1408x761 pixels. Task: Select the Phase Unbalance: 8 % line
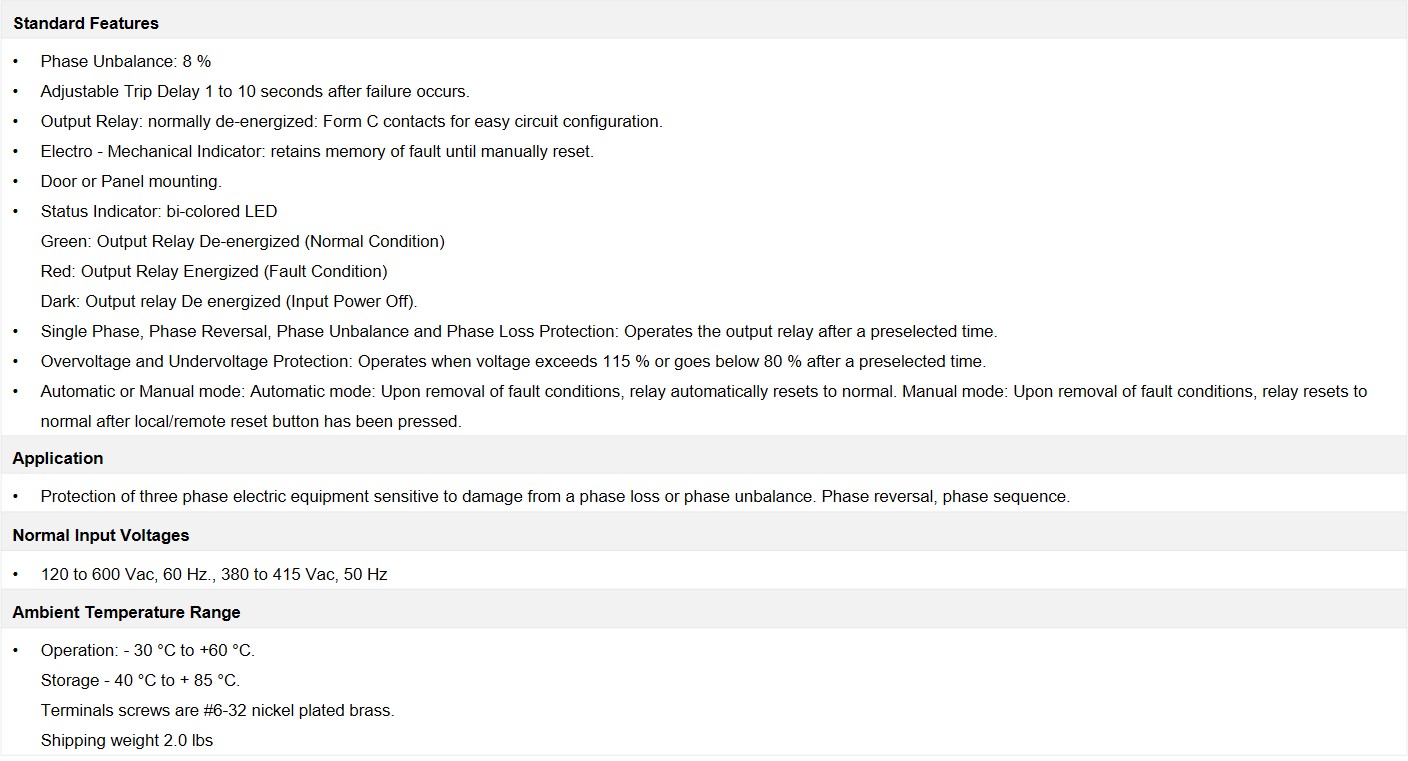[x=126, y=61]
